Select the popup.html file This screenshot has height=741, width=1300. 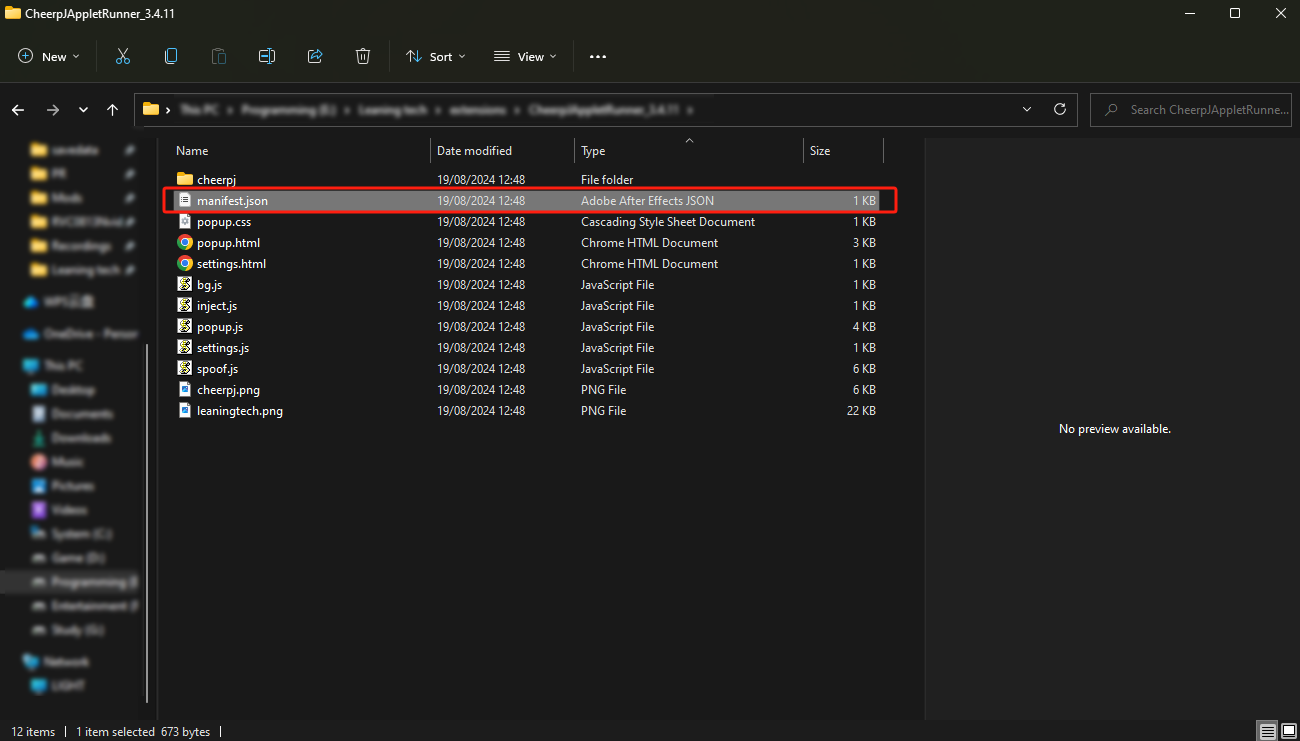[x=228, y=243]
